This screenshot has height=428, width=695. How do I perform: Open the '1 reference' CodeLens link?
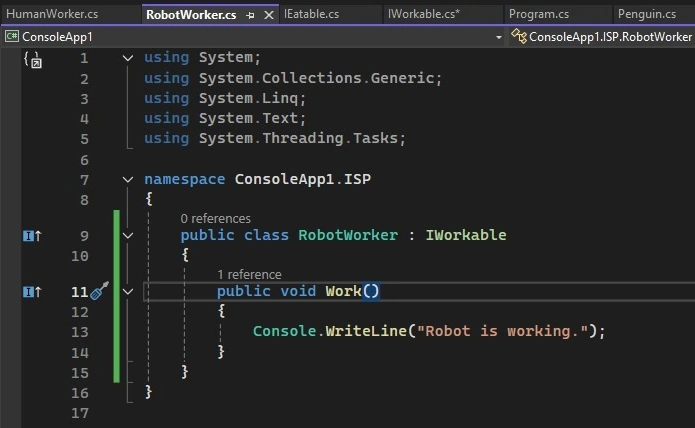click(249, 275)
